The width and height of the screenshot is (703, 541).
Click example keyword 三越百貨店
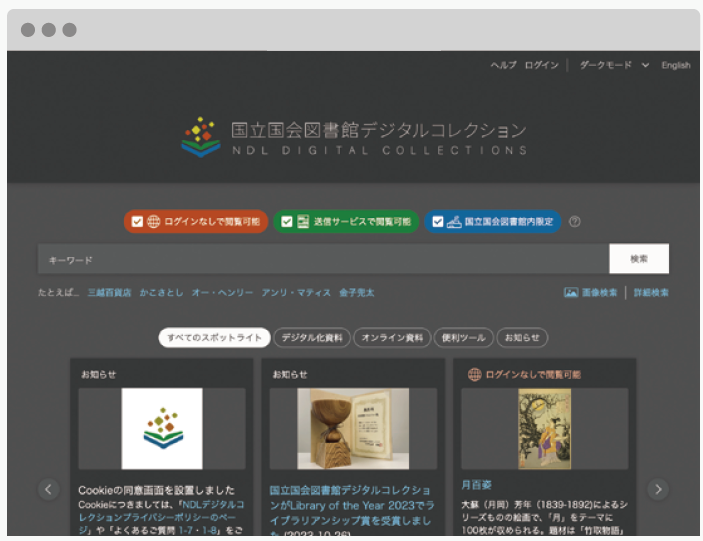[x=109, y=293]
